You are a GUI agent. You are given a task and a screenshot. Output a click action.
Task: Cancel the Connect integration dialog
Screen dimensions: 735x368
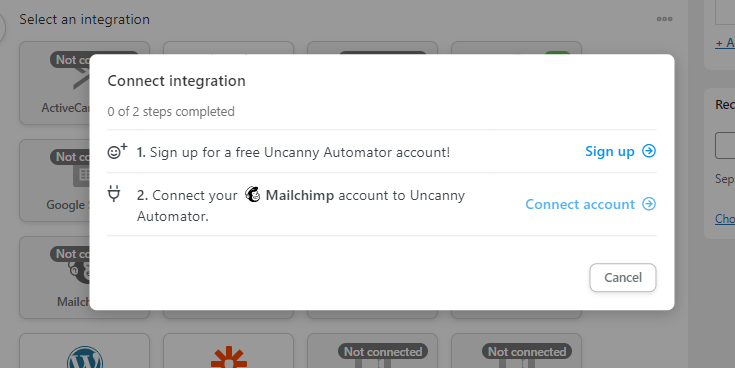(622, 278)
